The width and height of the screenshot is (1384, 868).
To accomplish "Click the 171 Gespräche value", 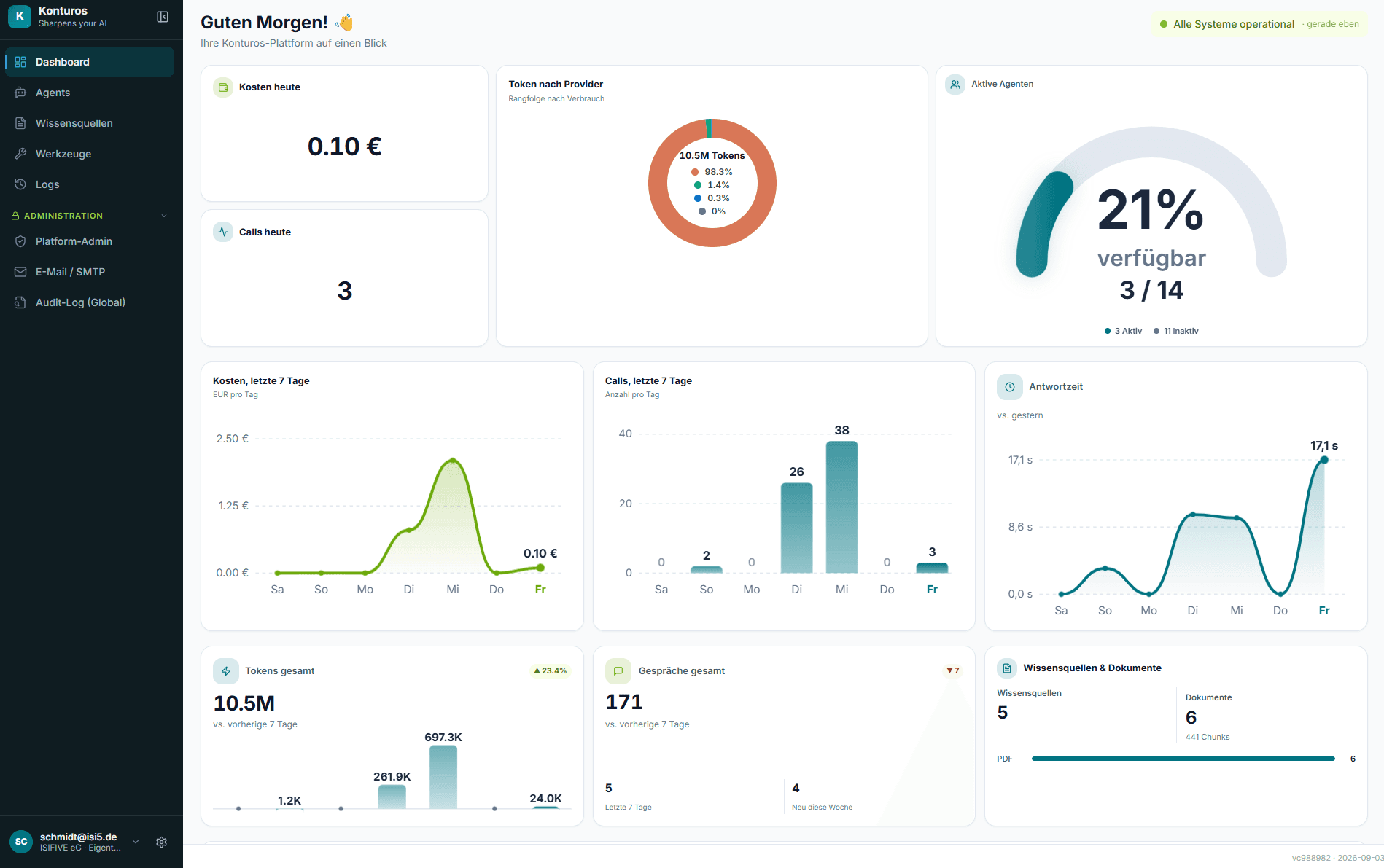I will coord(624,702).
